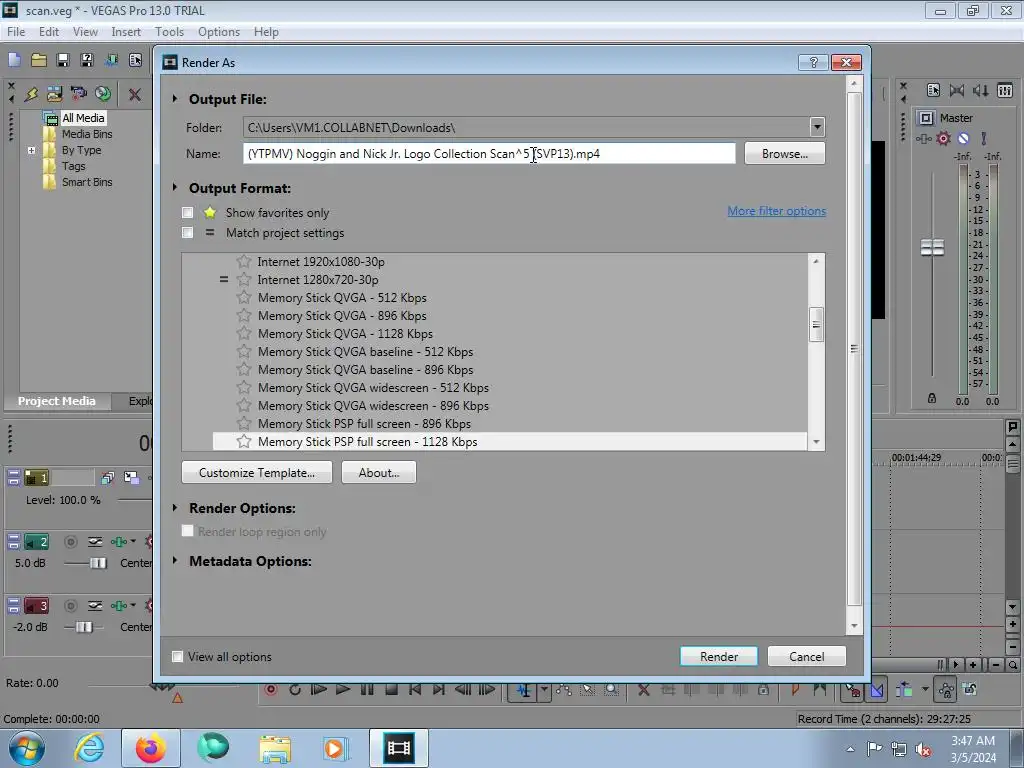Click the Loop Playback icon
Viewport: 1024px width, 768px height.
pos(295,690)
